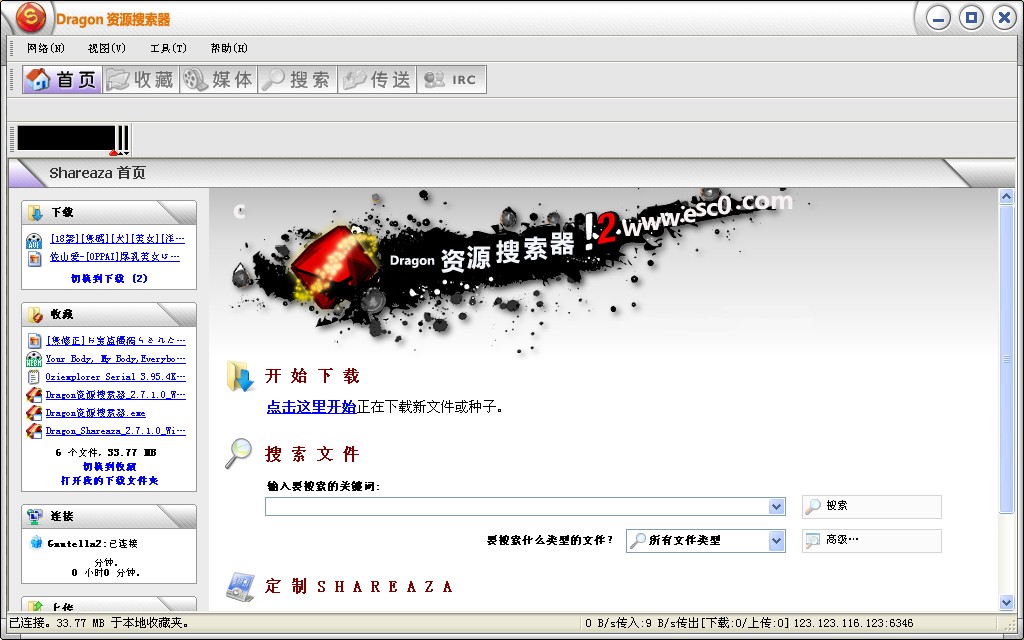Switch to the 收藏 (Library) view
This screenshot has width=1024, height=640.
click(x=140, y=80)
